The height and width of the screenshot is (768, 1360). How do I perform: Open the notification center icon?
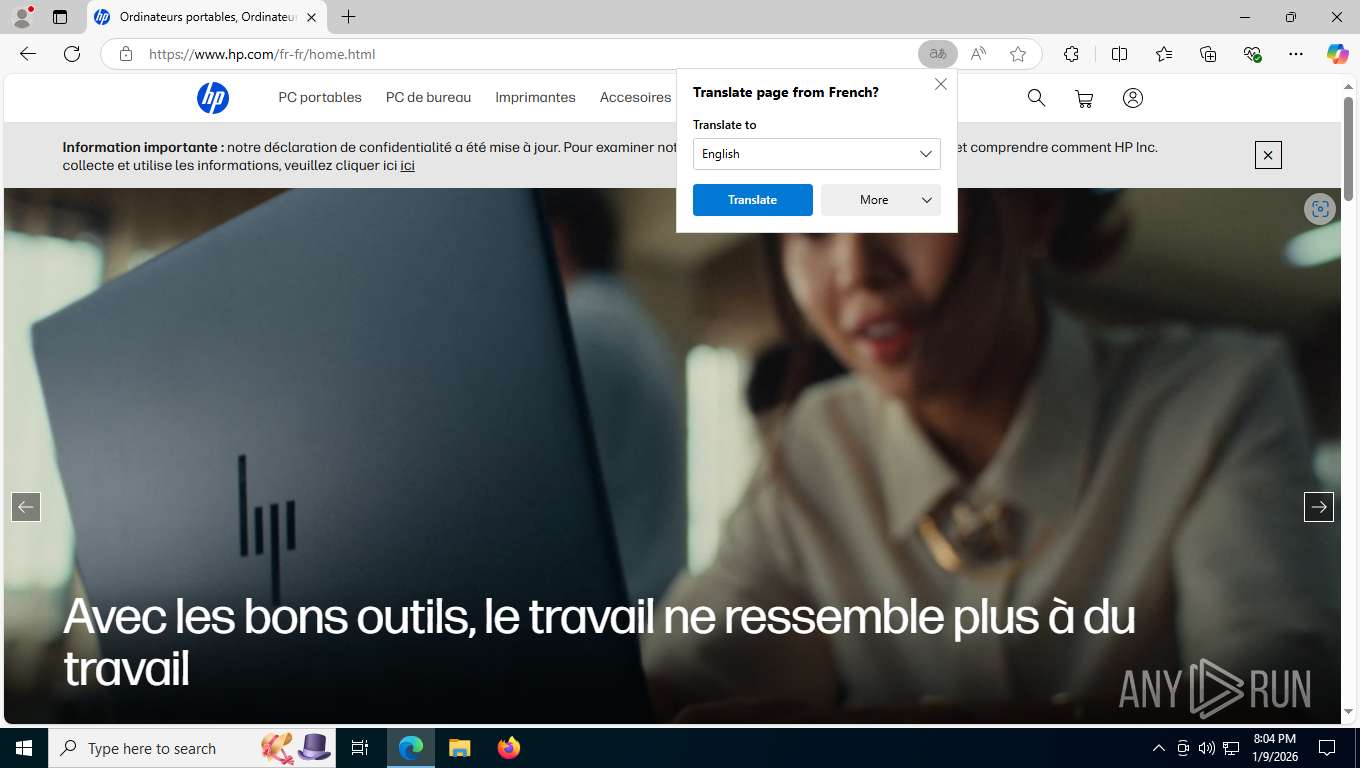pyautogui.click(x=1327, y=748)
